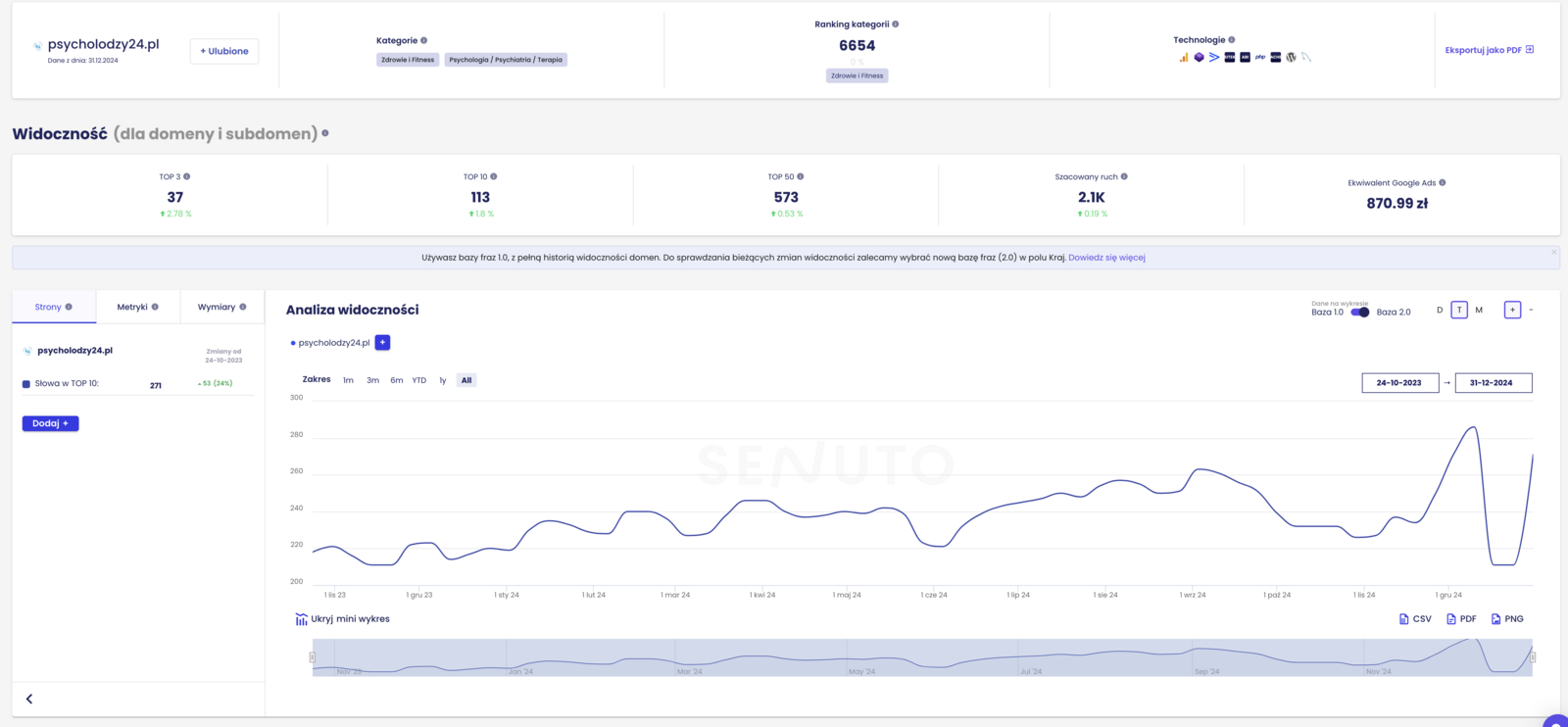Image resolution: width=1568 pixels, height=727 pixels.
Task: Toggle Słowa w TOP 10 series checkbox
Action: [26, 384]
